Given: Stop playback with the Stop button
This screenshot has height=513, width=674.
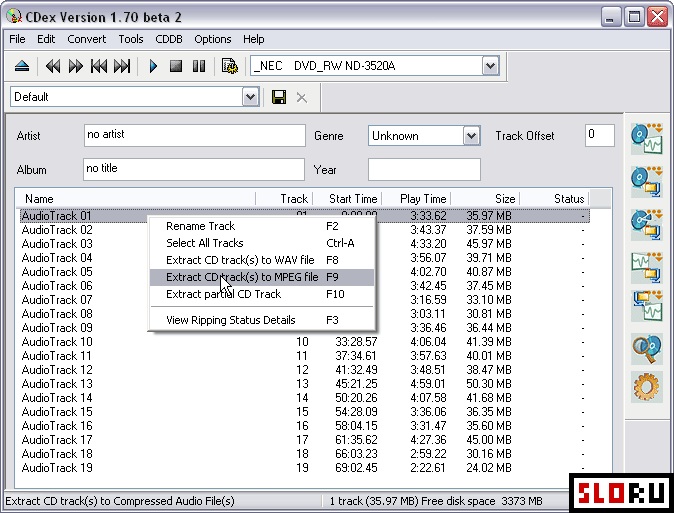Looking at the screenshot, I should click(x=176, y=66).
